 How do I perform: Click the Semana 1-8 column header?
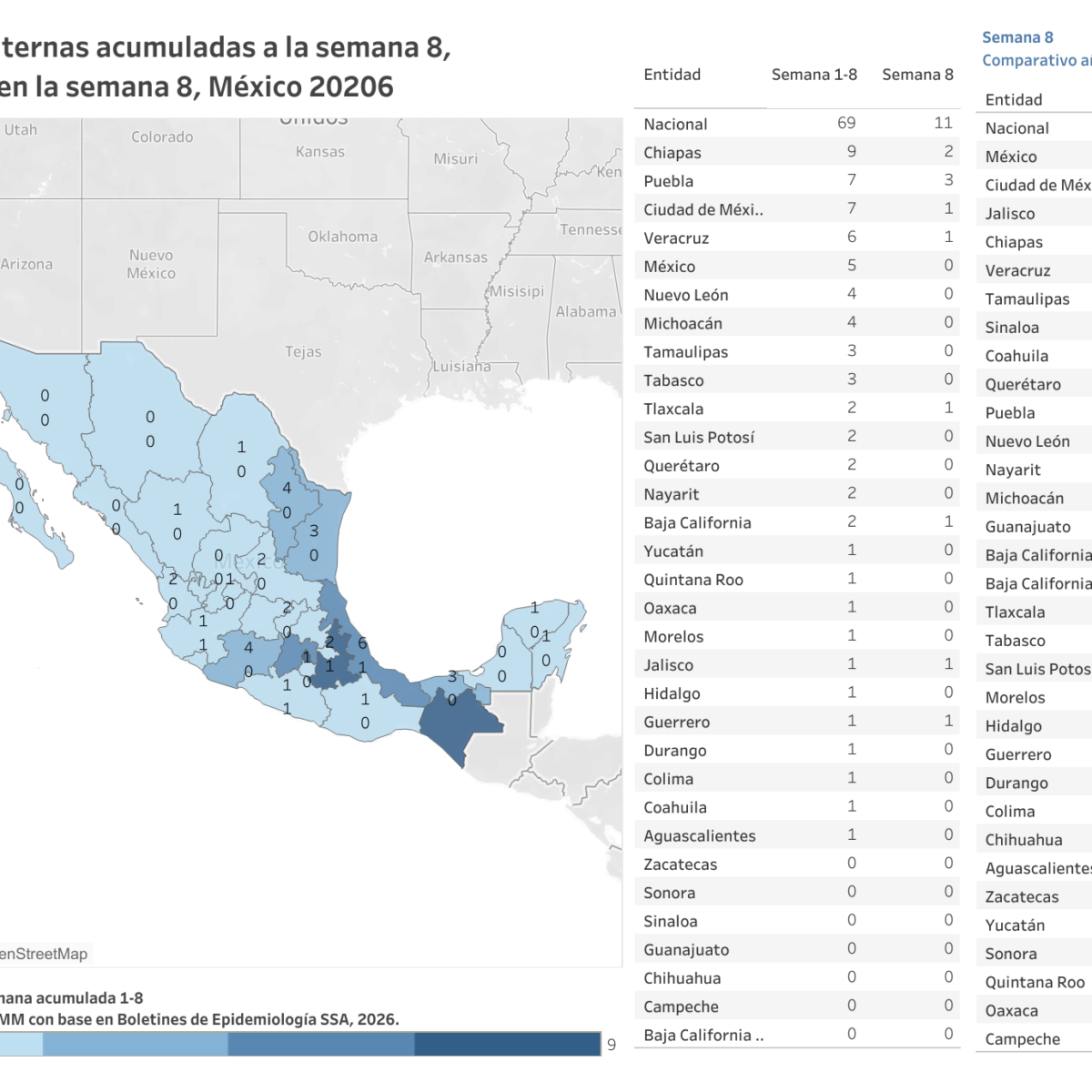coord(814,75)
